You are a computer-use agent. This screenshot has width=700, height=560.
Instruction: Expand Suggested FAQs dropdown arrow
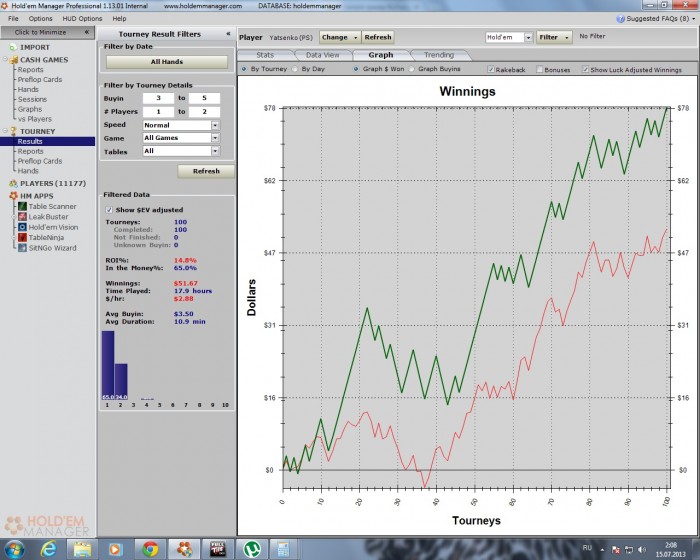tap(694, 19)
